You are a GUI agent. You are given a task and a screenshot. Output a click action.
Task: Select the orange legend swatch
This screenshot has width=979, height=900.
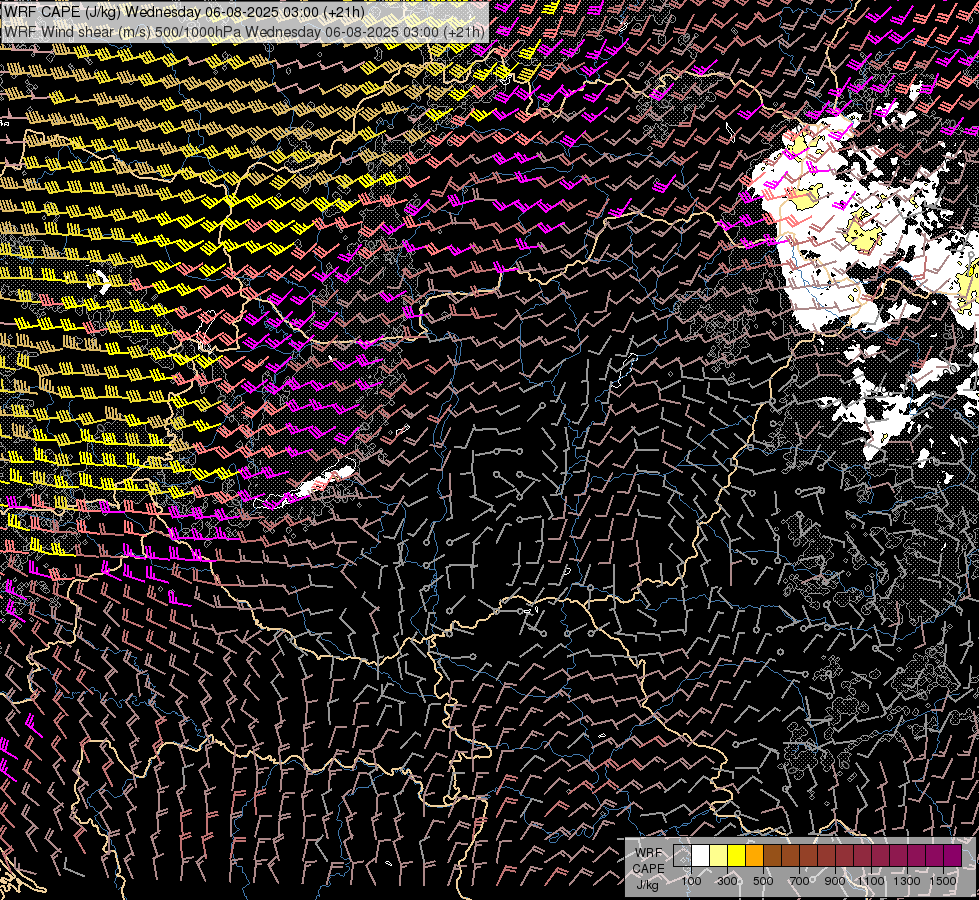pos(754,855)
